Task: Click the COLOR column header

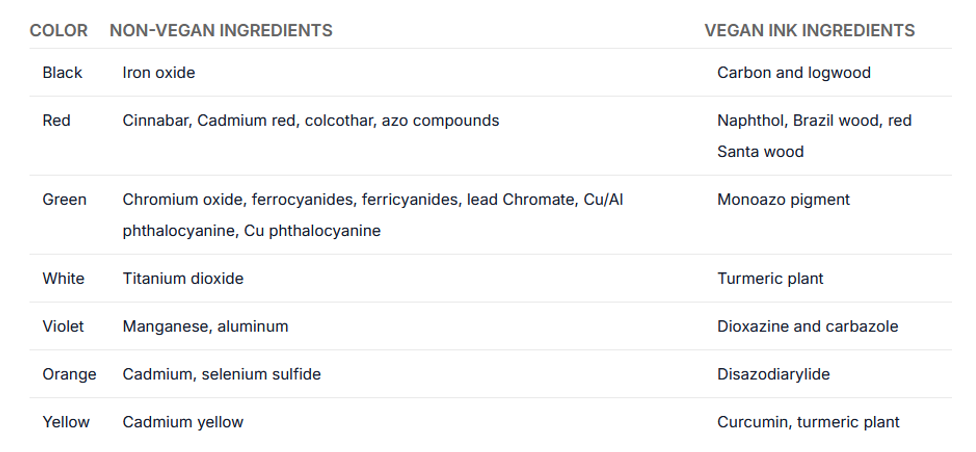Action: tap(58, 30)
